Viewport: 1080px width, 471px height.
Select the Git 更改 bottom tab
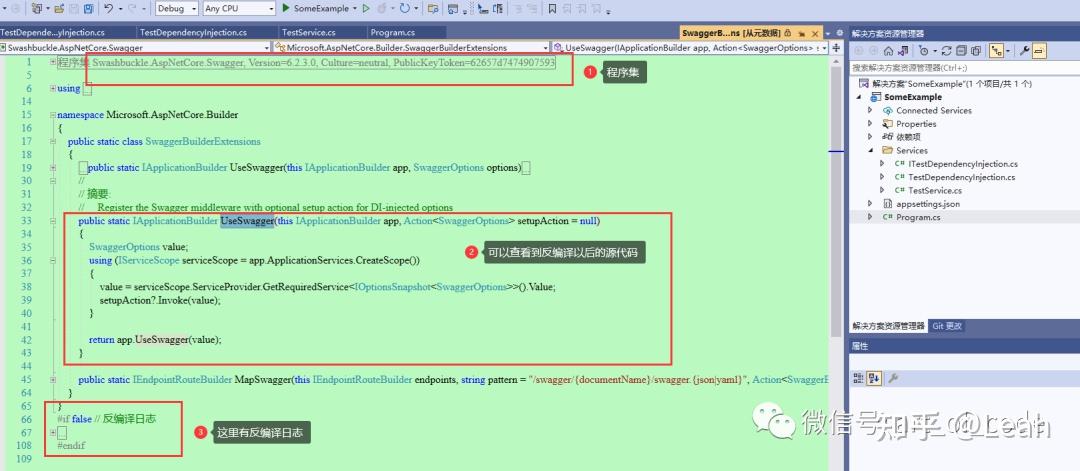pyautogui.click(x=946, y=326)
